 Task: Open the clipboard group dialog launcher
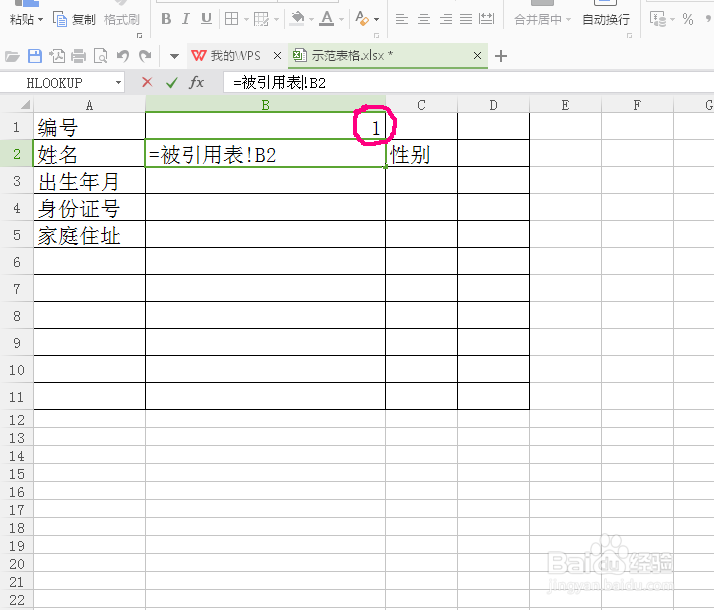[x=139, y=35]
